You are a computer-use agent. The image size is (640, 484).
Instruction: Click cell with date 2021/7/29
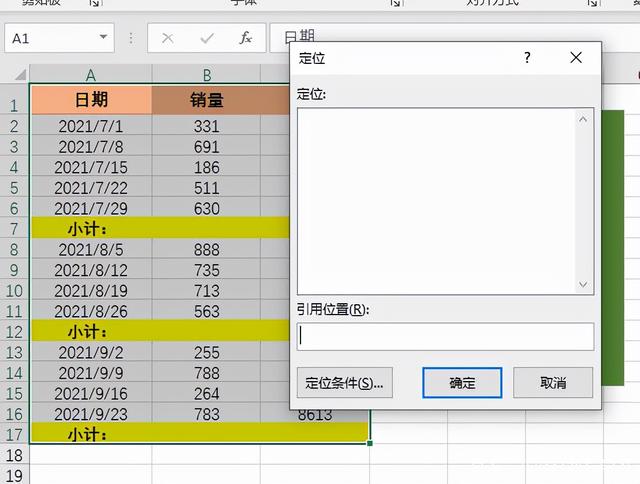(x=91, y=208)
